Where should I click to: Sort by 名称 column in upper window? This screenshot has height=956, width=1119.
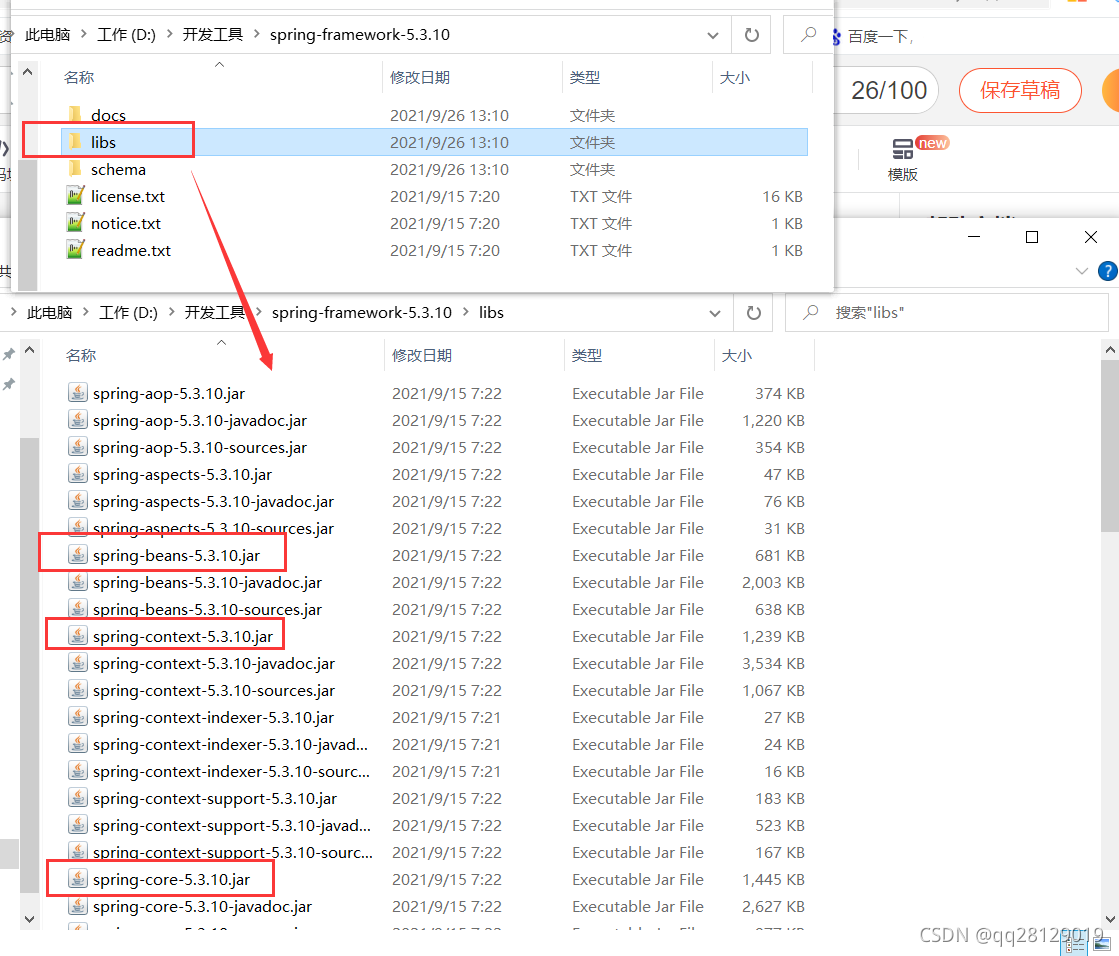click(x=79, y=77)
